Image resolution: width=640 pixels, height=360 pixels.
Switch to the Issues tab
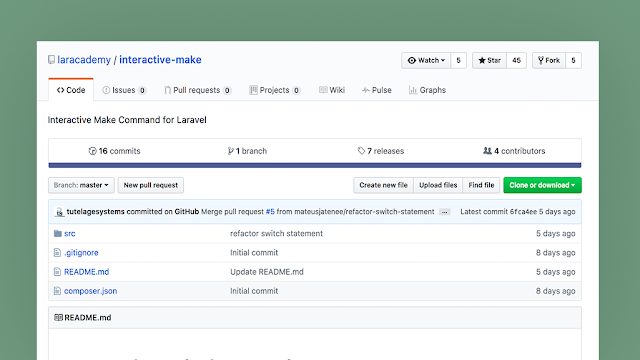pyautogui.click(x=124, y=90)
